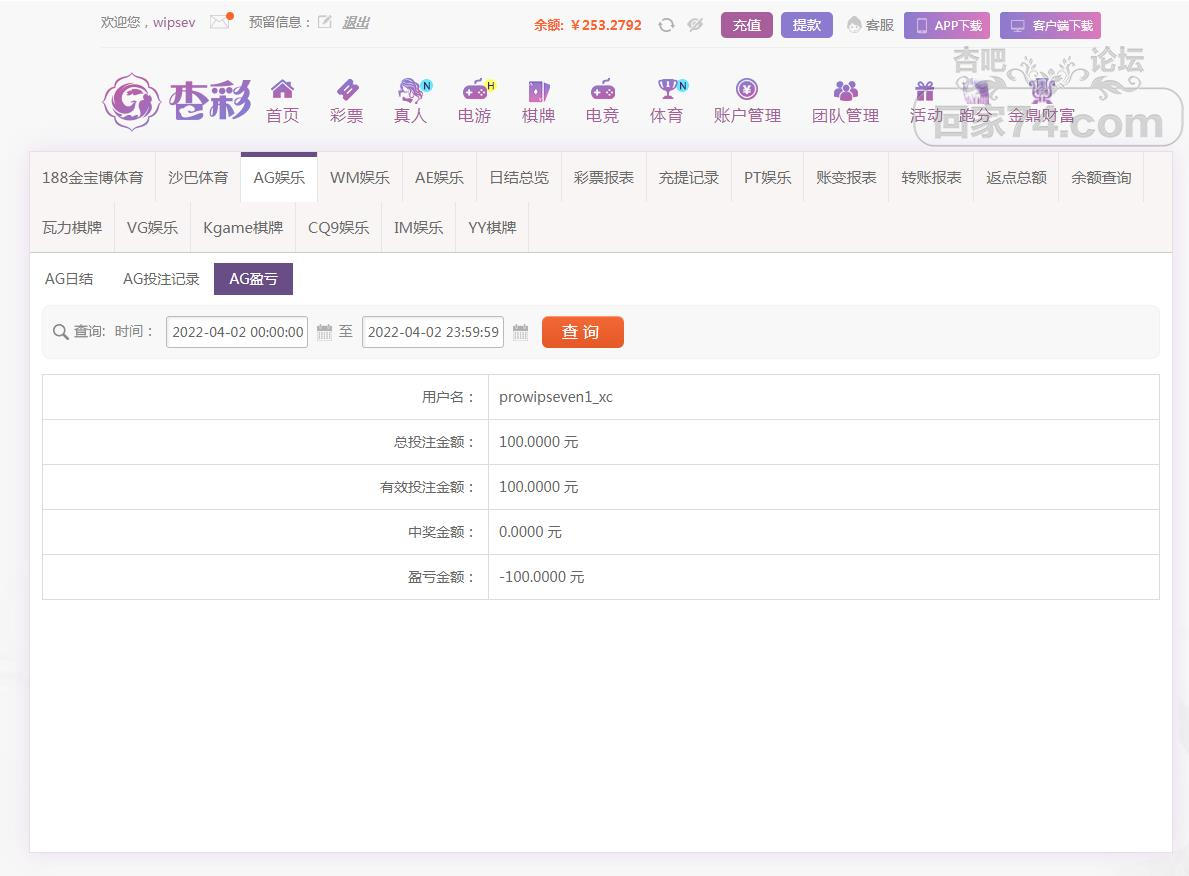Open the 棋牌 cards icon

tap(538, 91)
